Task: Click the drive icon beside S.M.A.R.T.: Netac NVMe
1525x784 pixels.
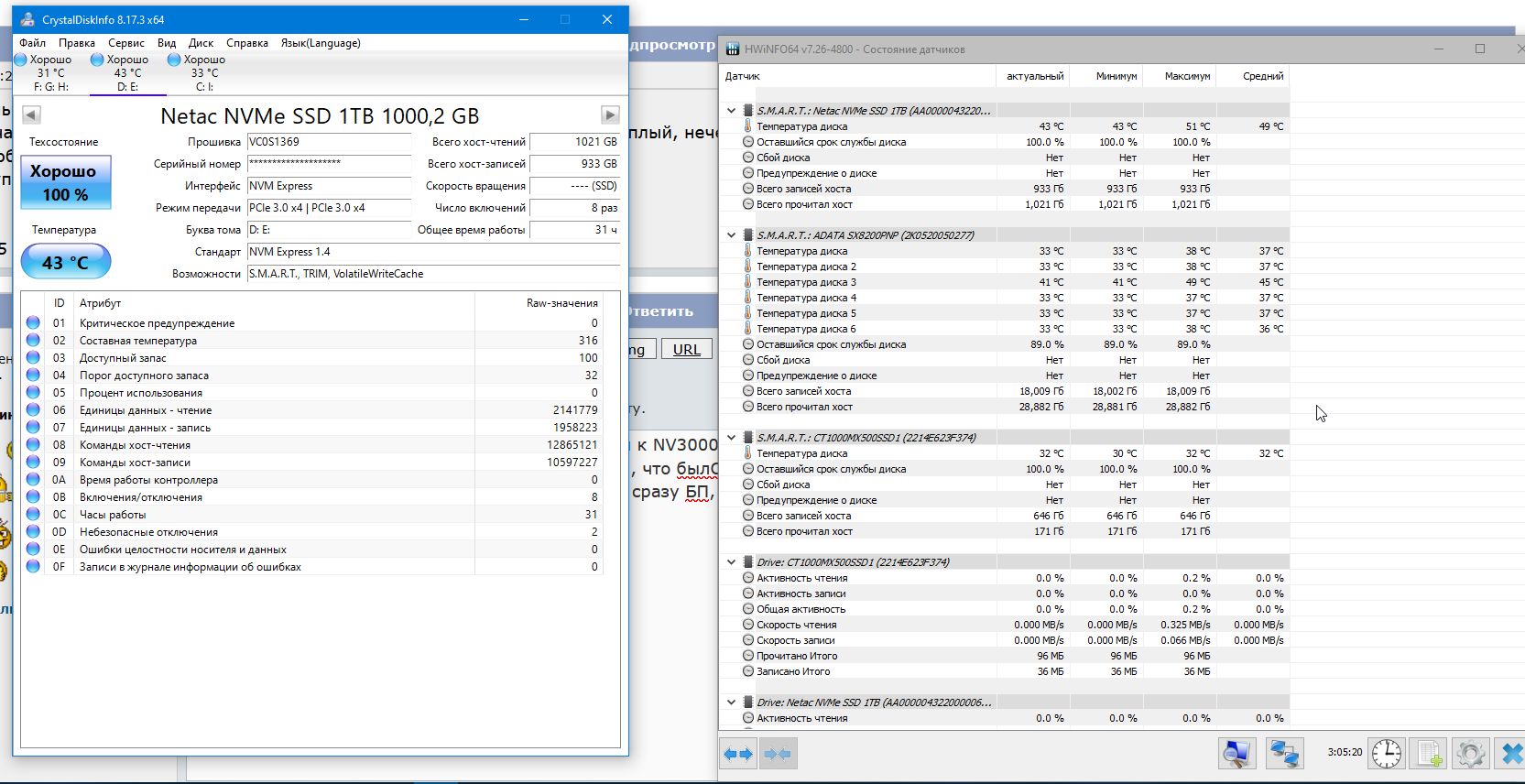Action: pos(748,111)
